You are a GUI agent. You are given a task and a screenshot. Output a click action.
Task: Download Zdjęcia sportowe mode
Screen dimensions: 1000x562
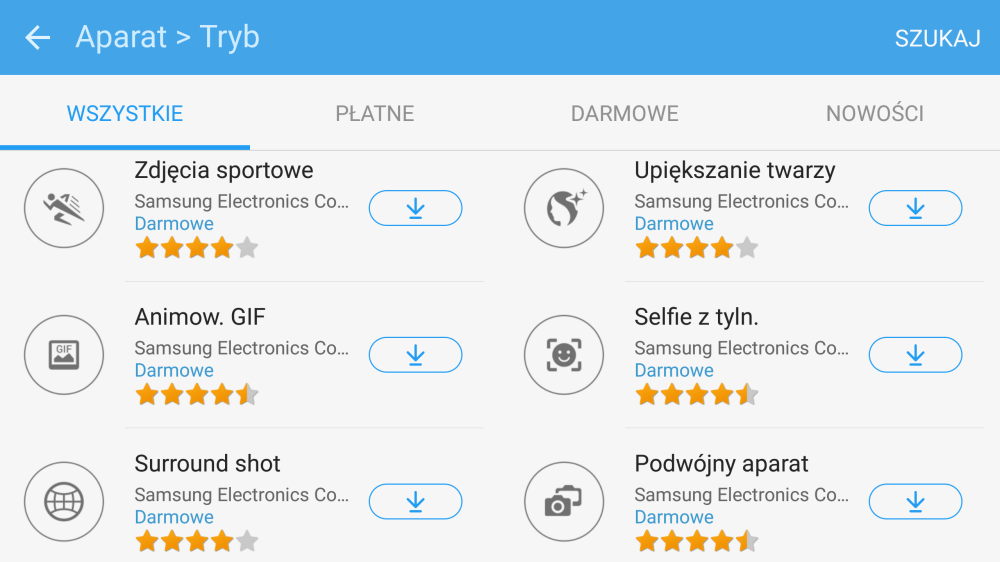415,208
